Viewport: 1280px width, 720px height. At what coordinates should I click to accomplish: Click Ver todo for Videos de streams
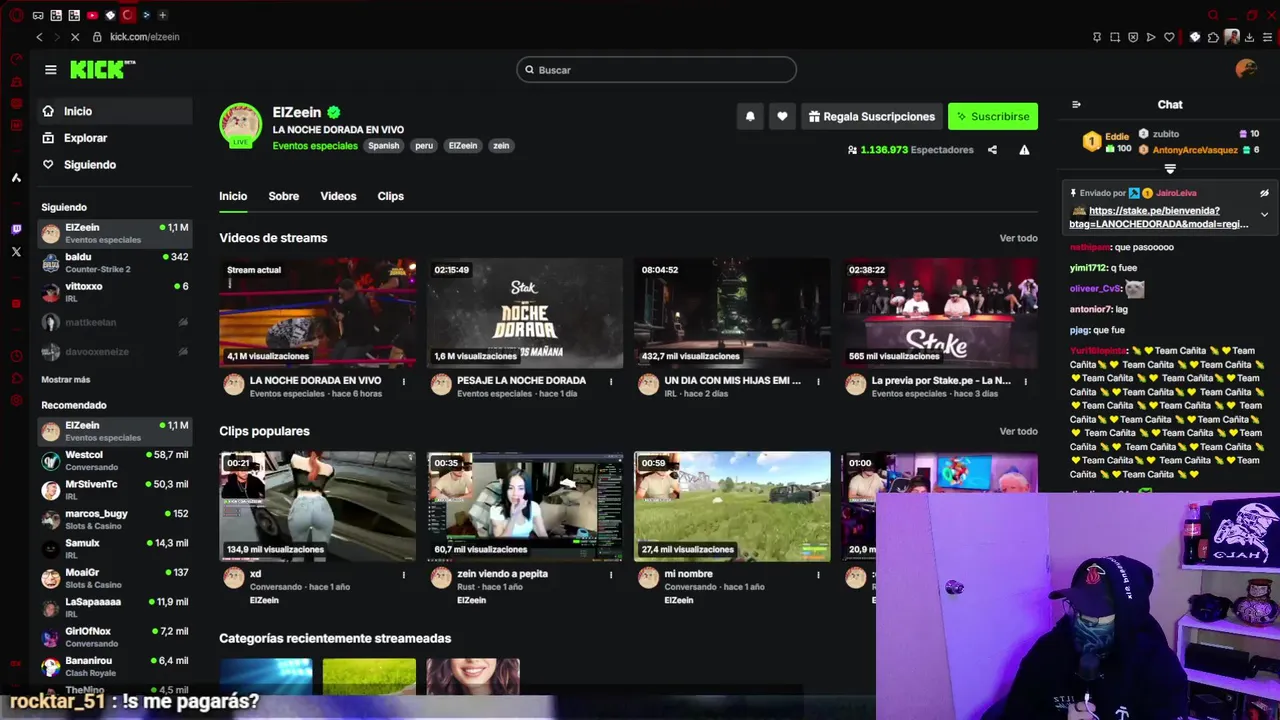click(x=1018, y=238)
